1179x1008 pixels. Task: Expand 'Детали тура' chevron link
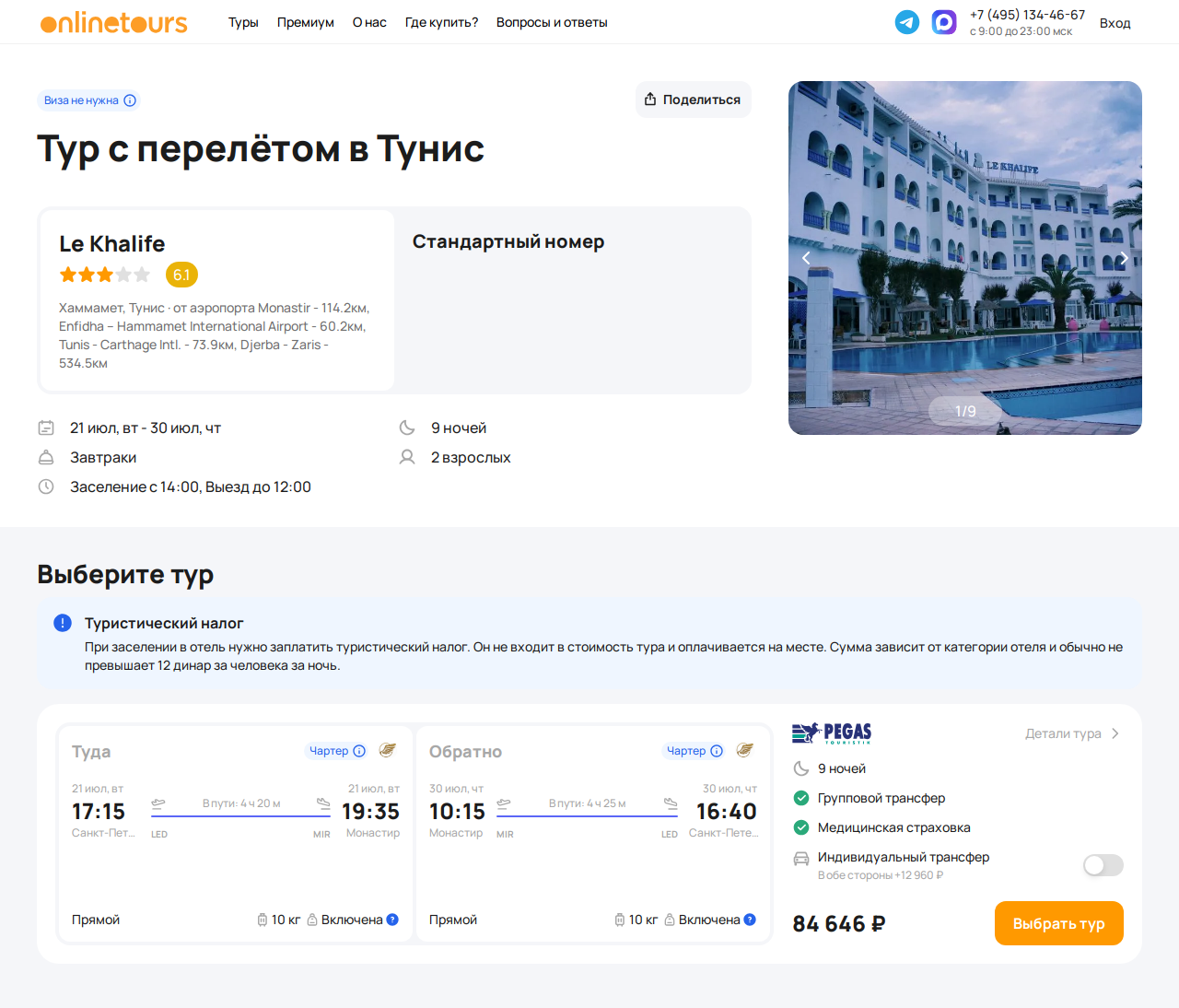point(1073,733)
